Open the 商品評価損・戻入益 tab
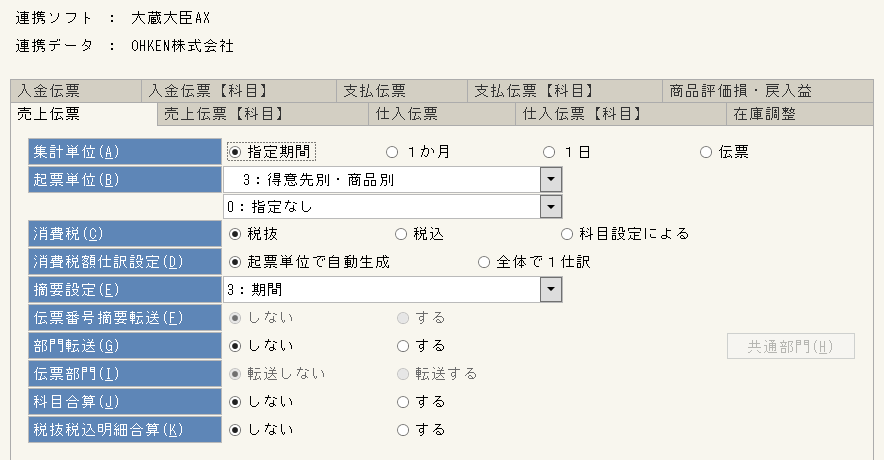Image resolution: width=884 pixels, height=460 pixels. pyautogui.click(x=767, y=91)
